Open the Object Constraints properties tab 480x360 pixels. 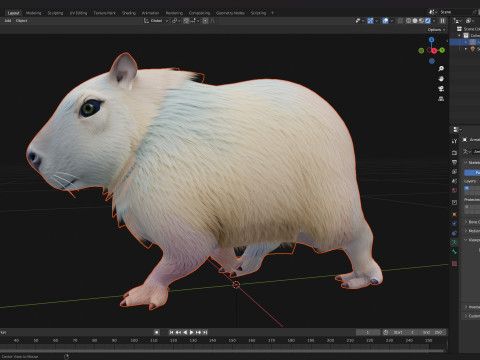click(454, 233)
